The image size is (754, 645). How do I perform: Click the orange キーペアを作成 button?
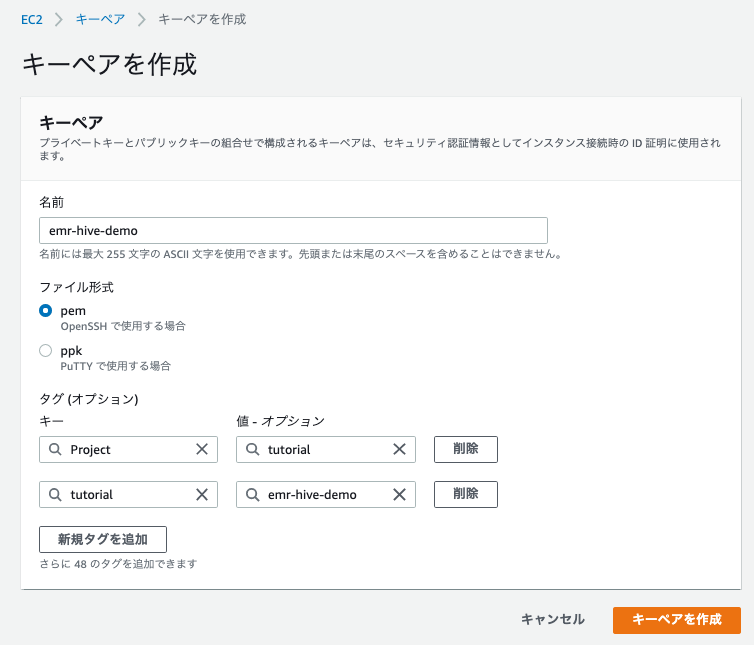(x=677, y=620)
